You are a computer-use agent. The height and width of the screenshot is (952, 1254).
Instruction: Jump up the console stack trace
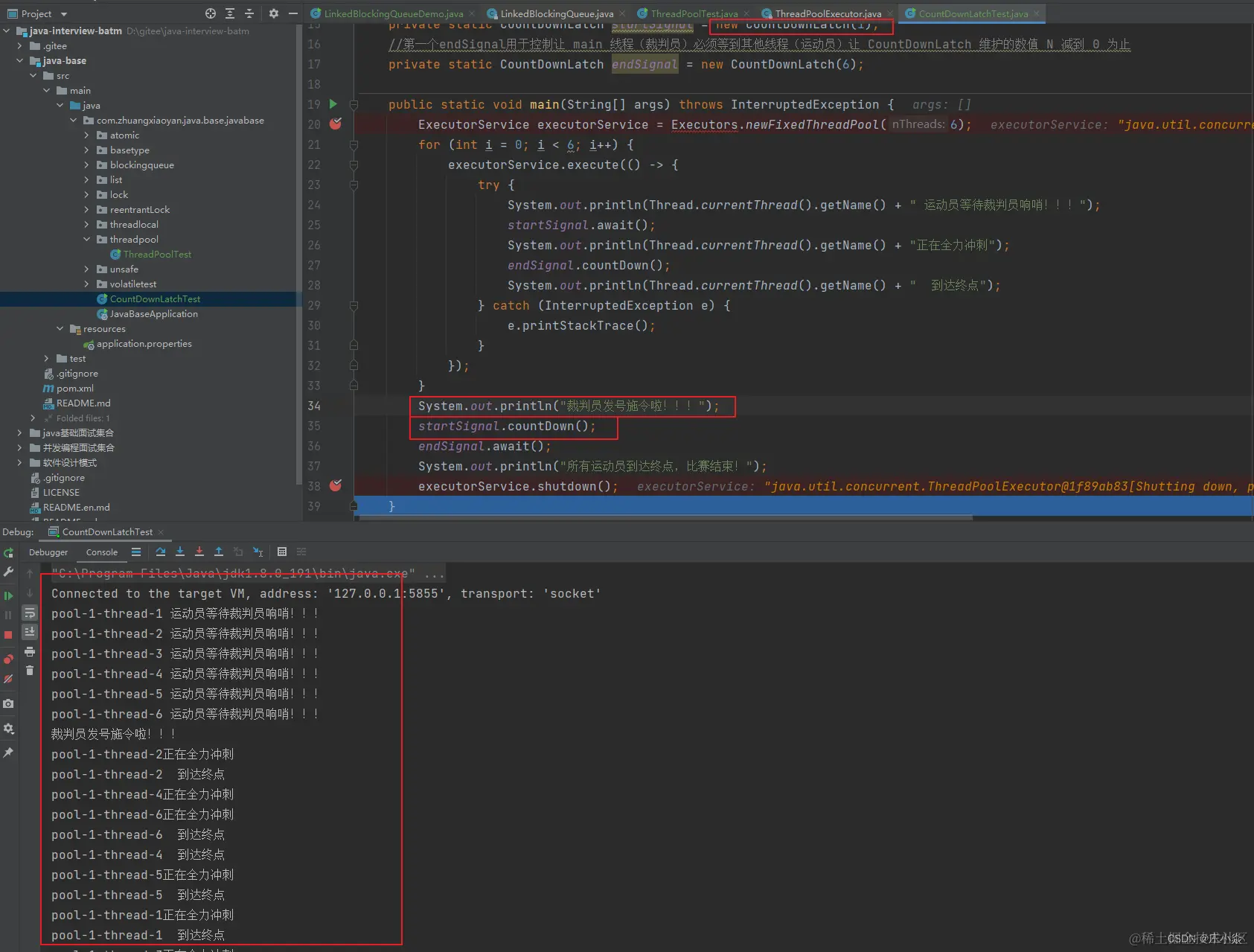pyautogui.click(x=30, y=573)
